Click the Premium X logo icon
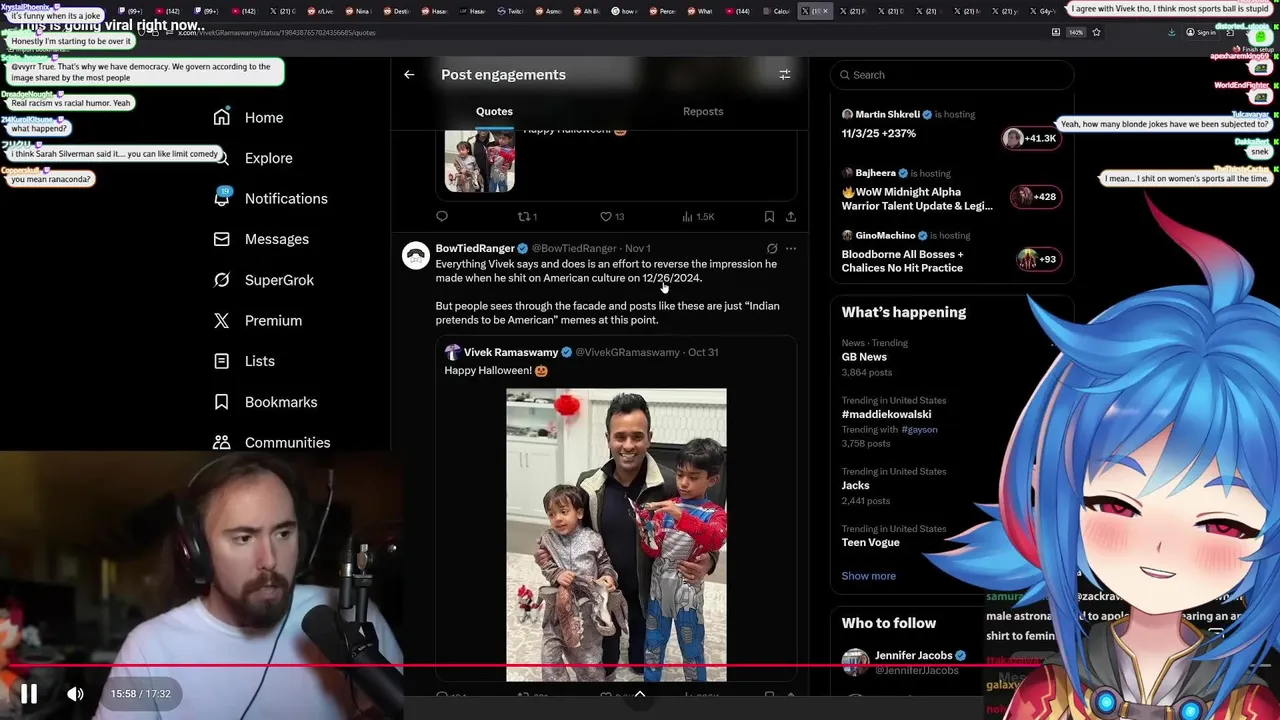The height and width of the screenshot is (720, 1280). (222, 320)
